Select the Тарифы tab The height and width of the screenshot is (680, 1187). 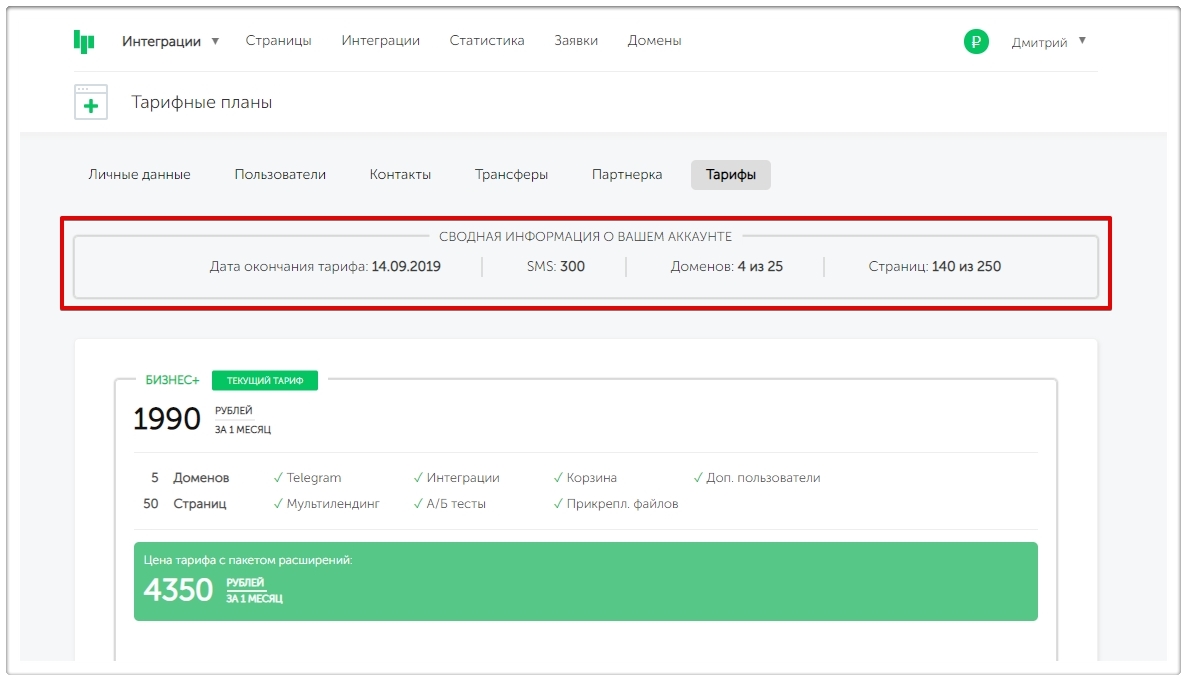pyautogui.click(x=730, y=174)
